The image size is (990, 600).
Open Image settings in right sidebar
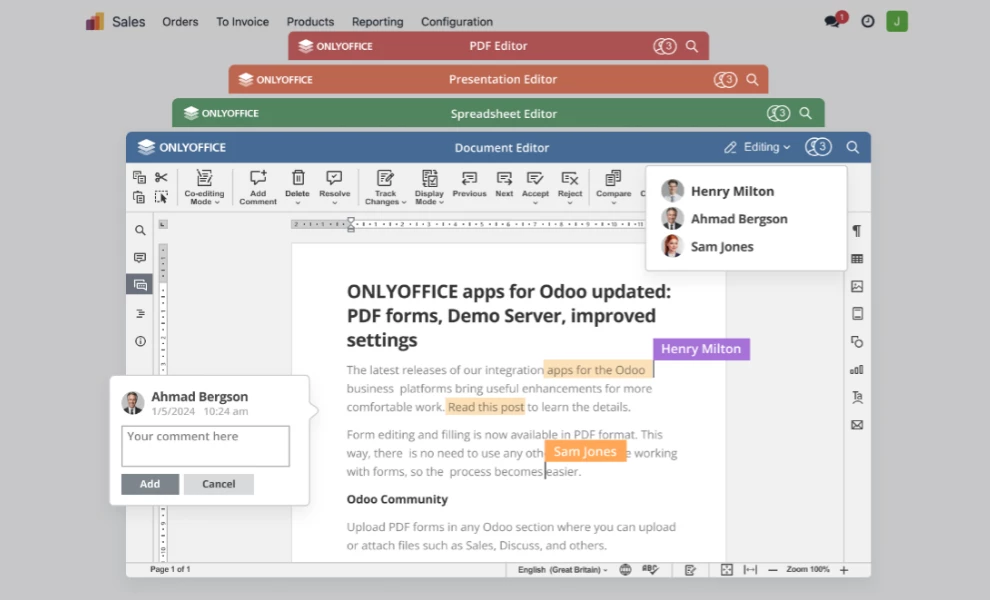point(857,286)
